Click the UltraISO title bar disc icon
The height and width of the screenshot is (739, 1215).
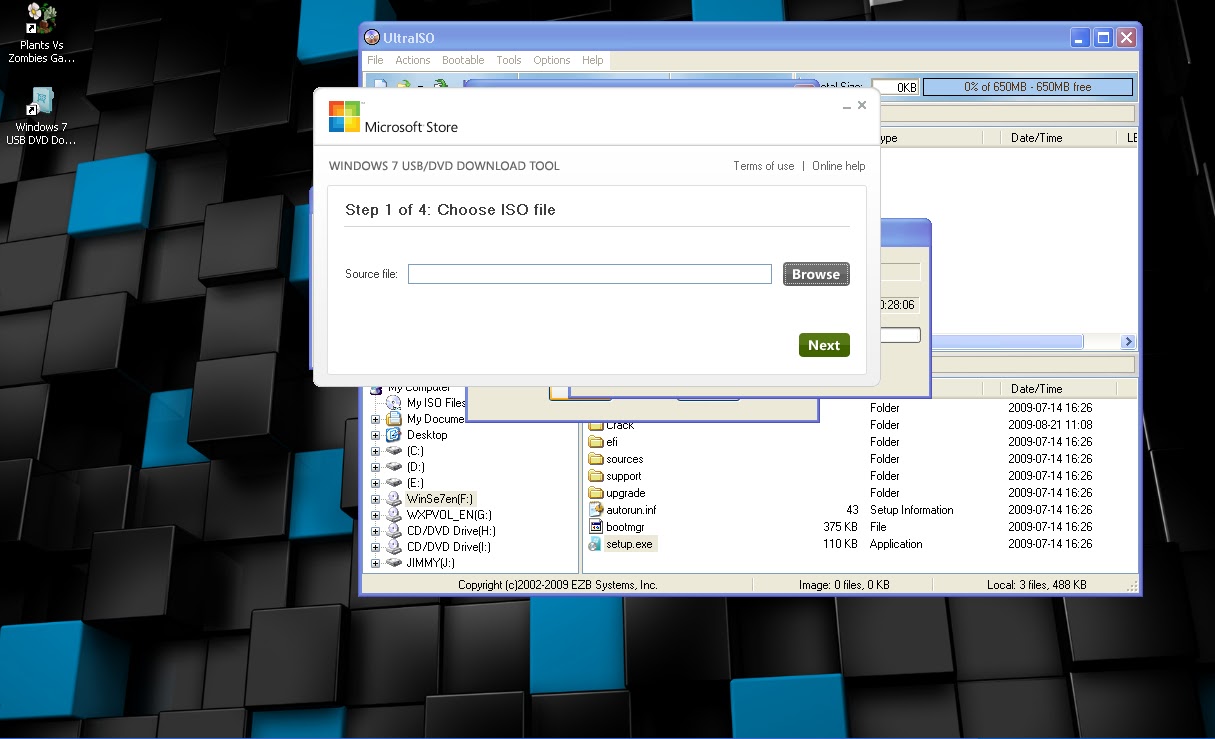click(372, 38)
